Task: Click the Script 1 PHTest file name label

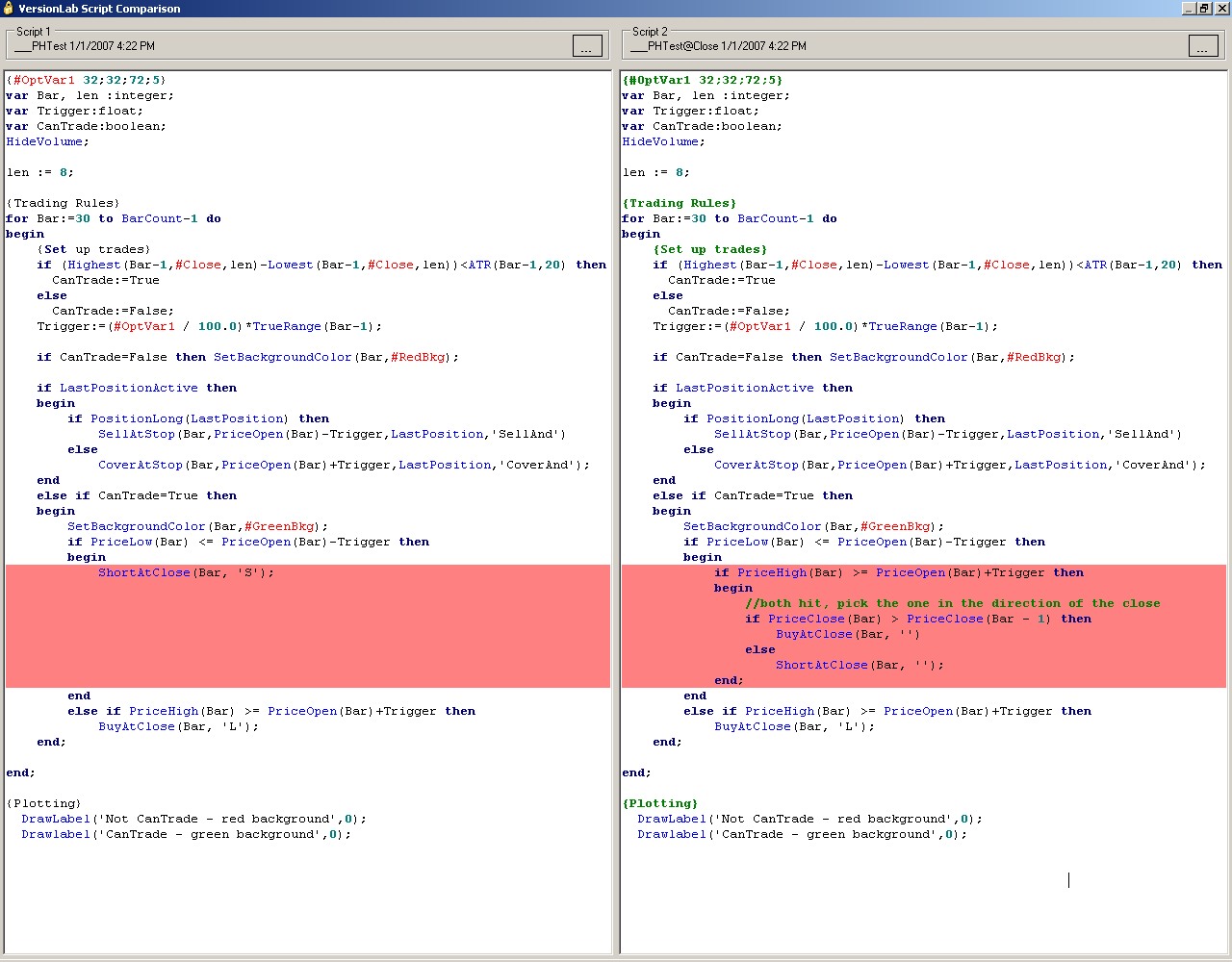Action: [85, 46]
